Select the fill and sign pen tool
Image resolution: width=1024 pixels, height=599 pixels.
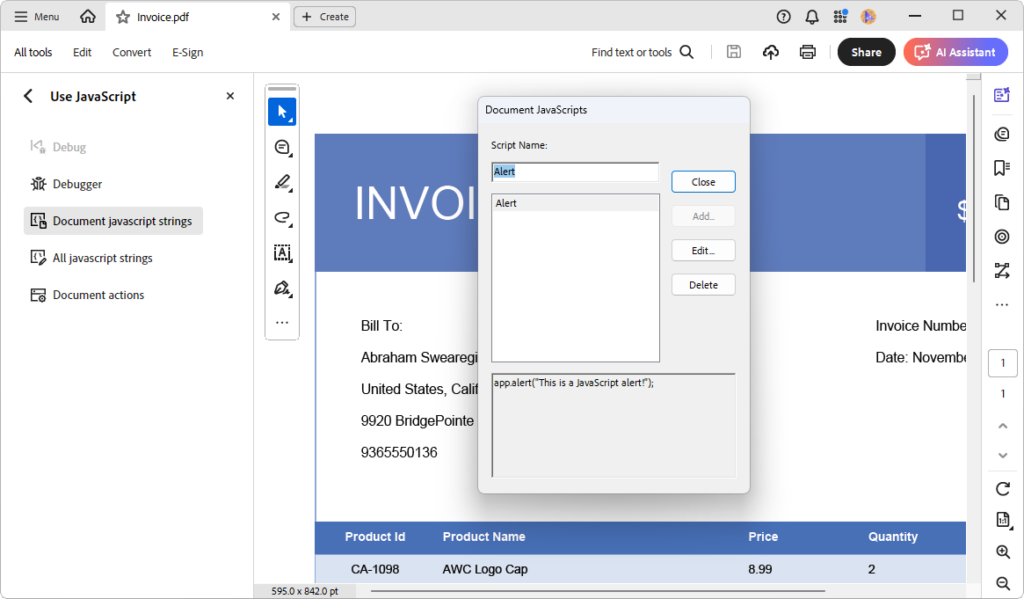pyautogui.click(x=282, y=288)
